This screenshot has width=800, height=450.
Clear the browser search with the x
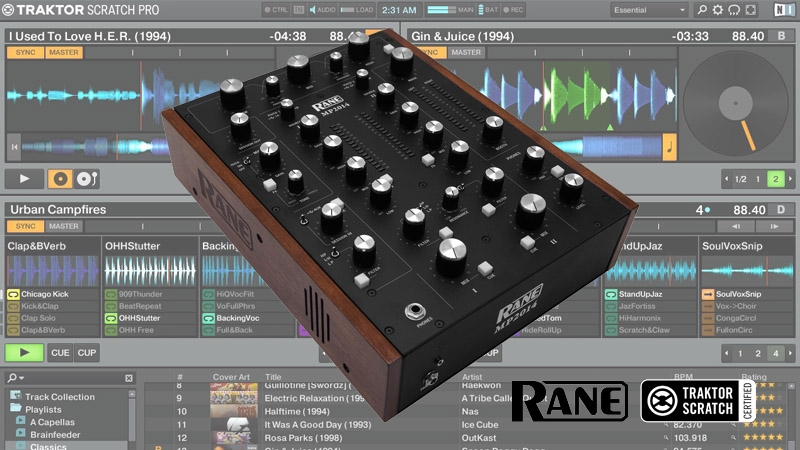[129, 378]
